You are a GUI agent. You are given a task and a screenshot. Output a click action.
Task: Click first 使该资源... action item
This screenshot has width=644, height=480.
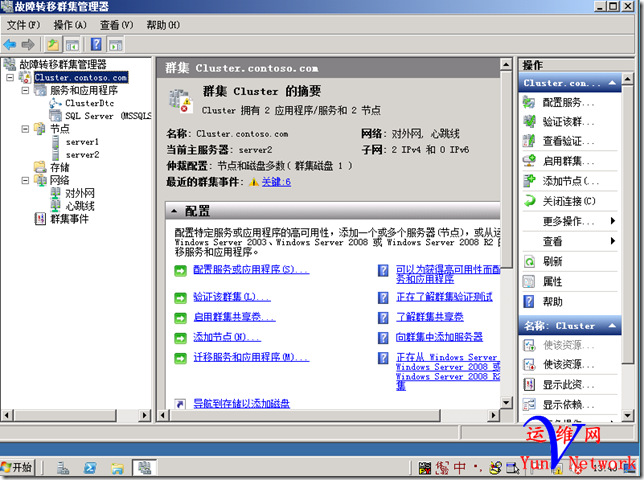pos(568,345)
